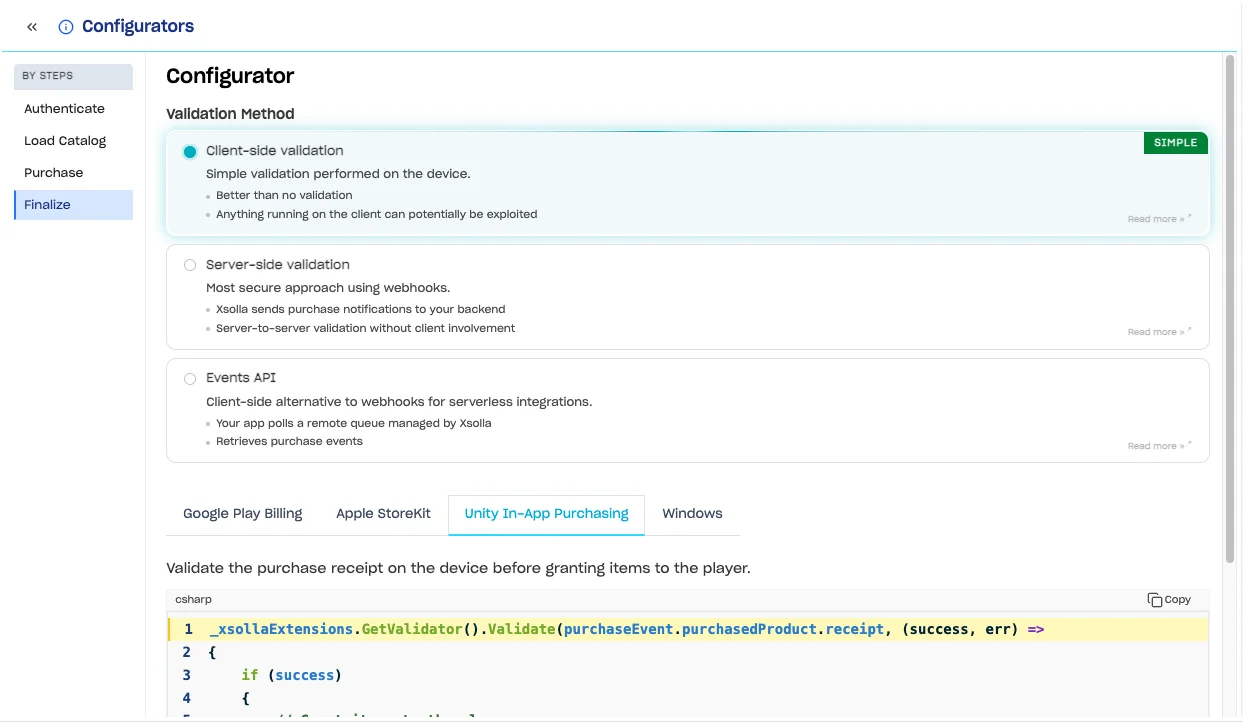
Task: Open the Purchase step
Action: [x=73, y=172]
